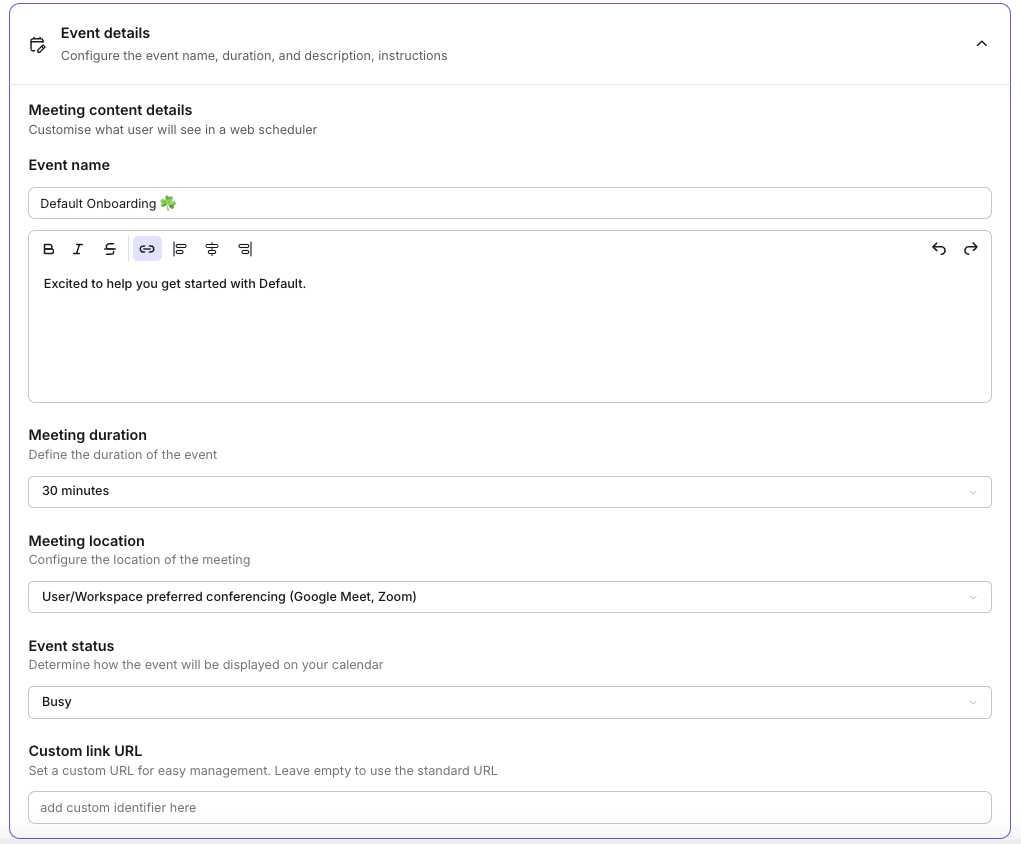Click the Meeting location label
Viewport: 1021px width, 844px height.
[87, 541]
